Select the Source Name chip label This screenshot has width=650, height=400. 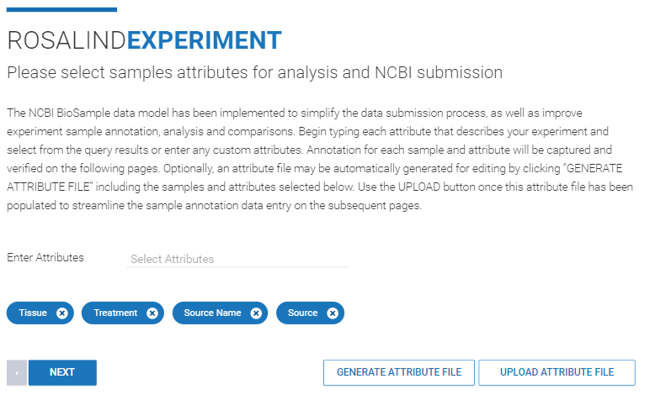coord(212,313)
